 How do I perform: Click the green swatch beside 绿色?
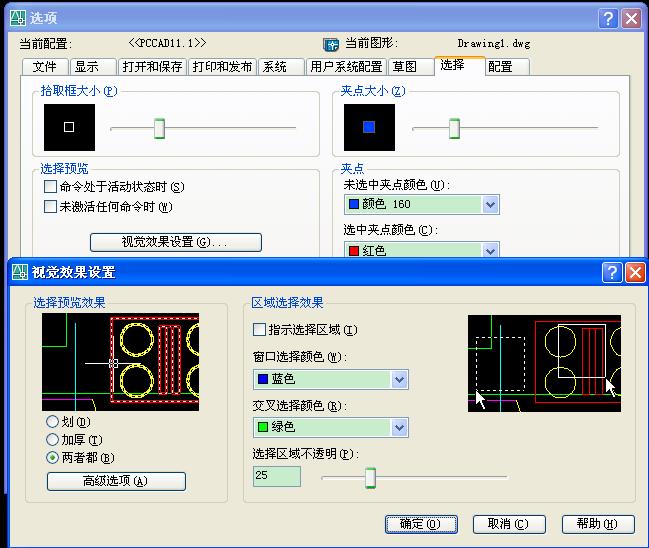click(x=263, y=427)
